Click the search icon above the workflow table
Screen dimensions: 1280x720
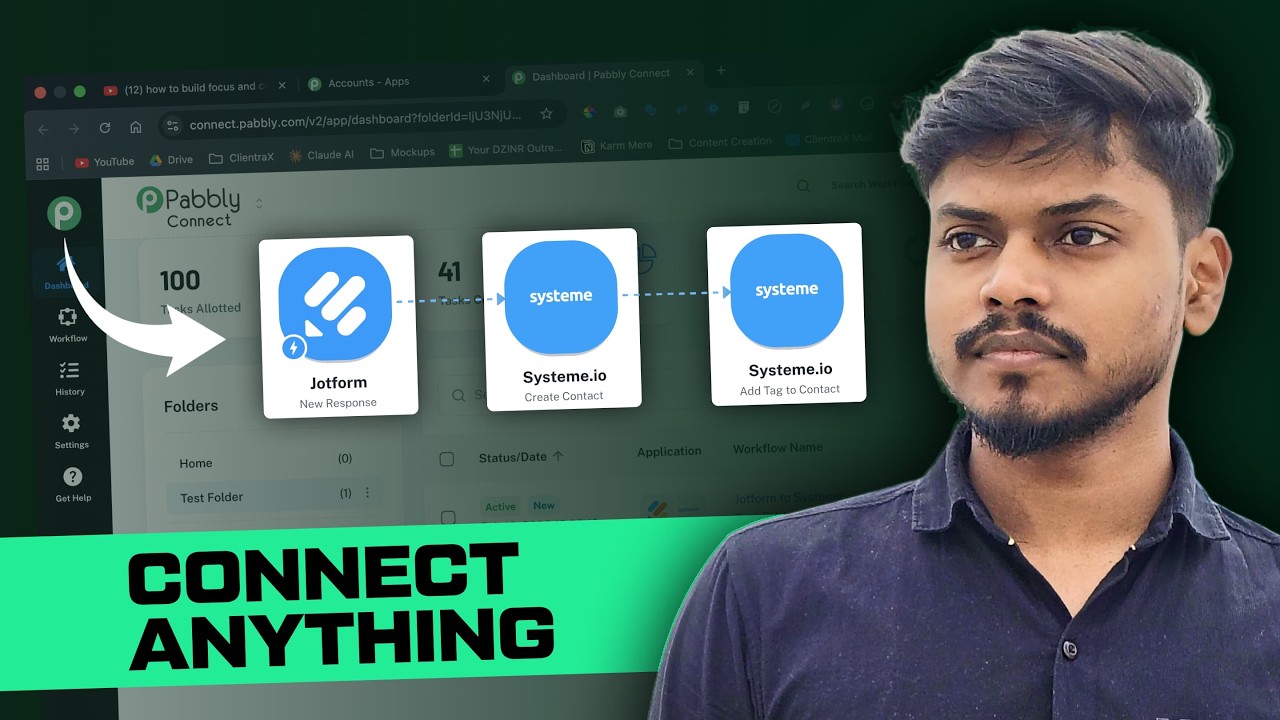pyautogui.click(x=458, y=396)
